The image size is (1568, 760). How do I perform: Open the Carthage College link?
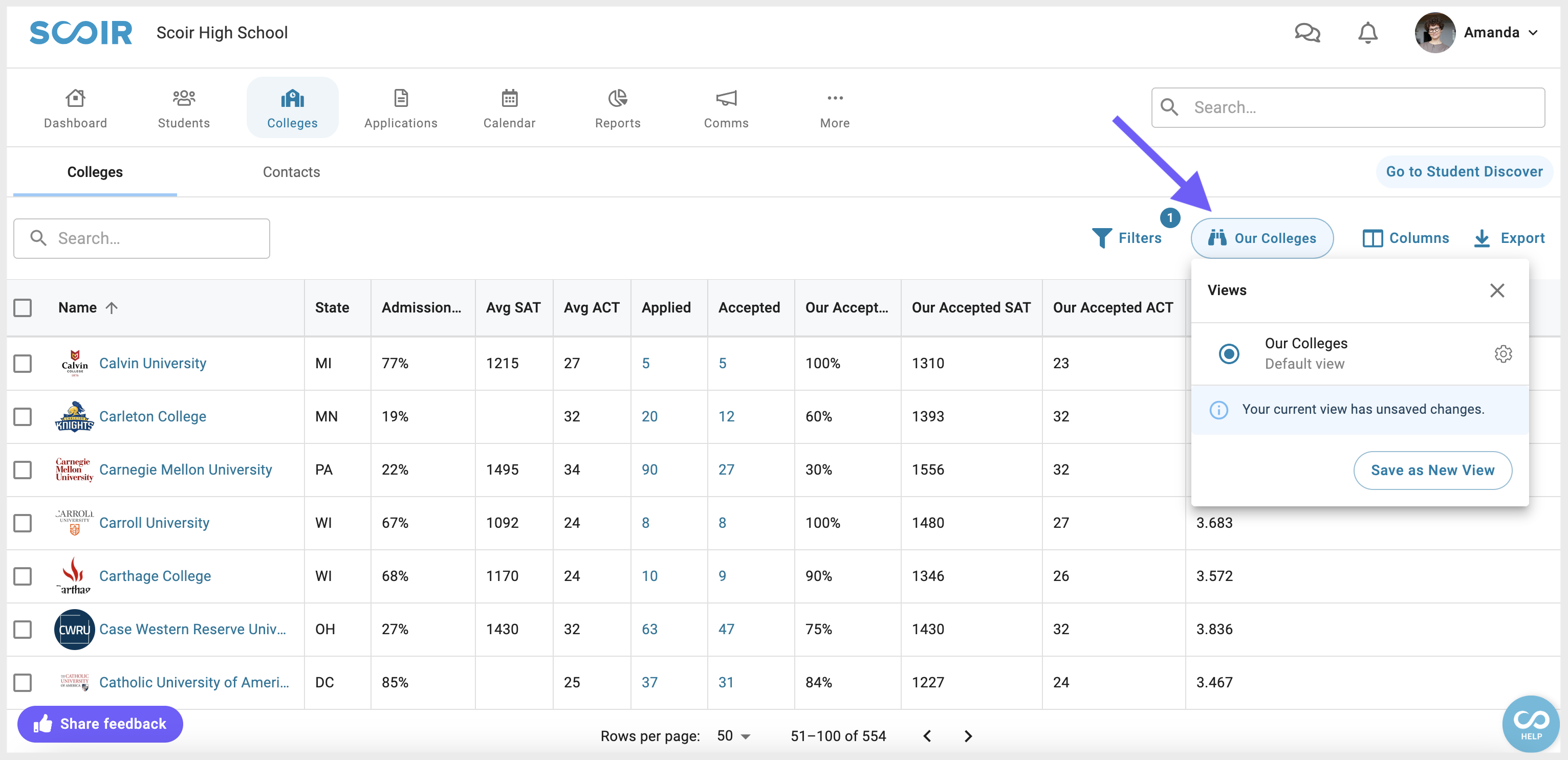tap(155, 576)
